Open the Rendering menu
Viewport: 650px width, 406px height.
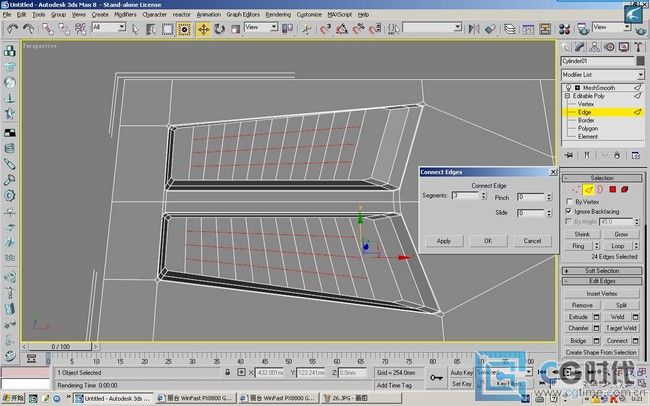278,14
